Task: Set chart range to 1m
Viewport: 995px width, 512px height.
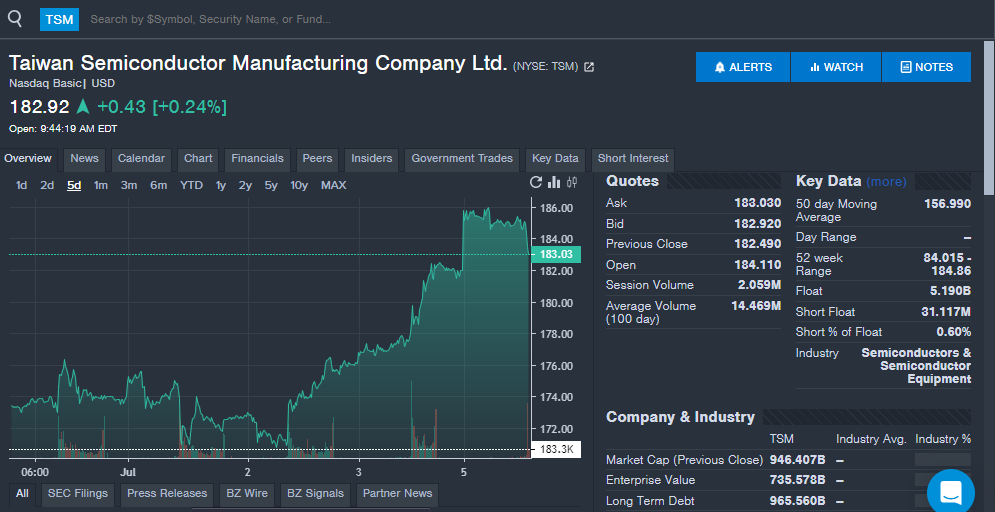Action: (x=100, y=185)
